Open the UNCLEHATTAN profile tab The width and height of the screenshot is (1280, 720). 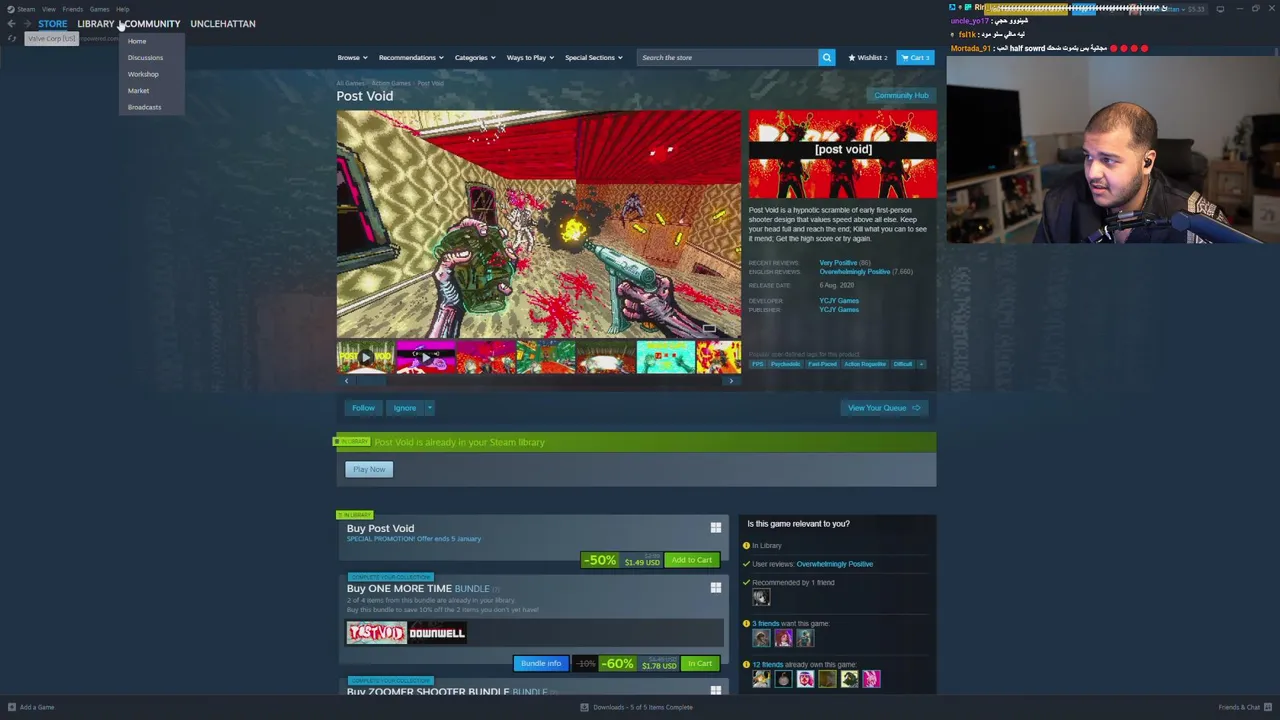(x=223, y=23)
